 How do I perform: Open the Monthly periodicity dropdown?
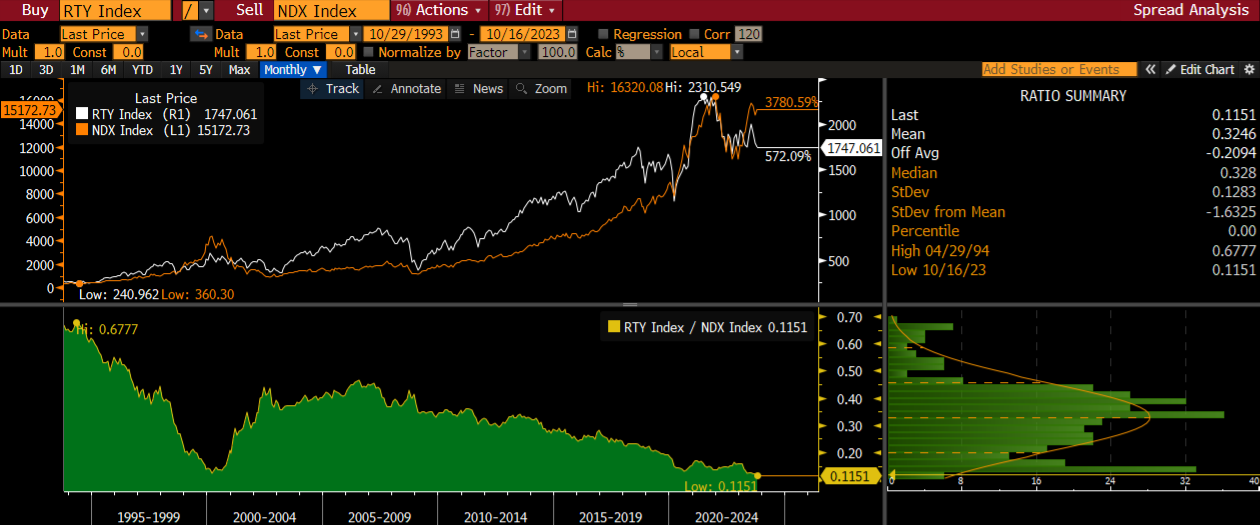point(293,70)
